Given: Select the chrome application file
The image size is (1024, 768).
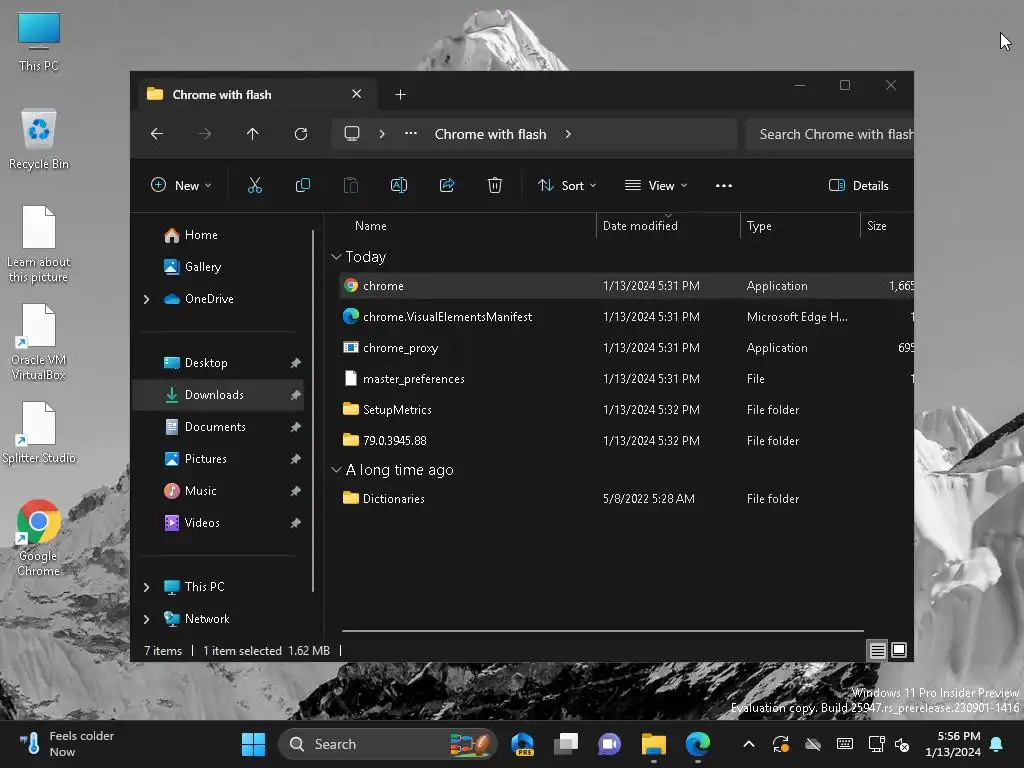Looking at the screenshot, I should click(x=626, y=286).
